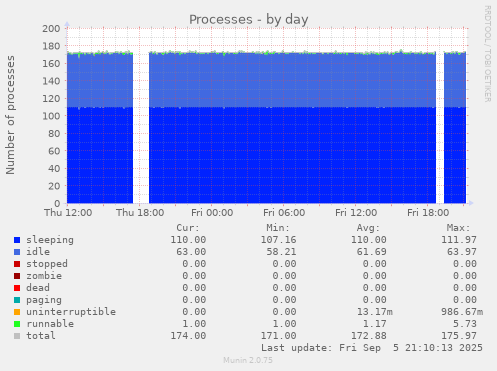
Task: Click the y-axis label 60
Action: coord(54,151)
